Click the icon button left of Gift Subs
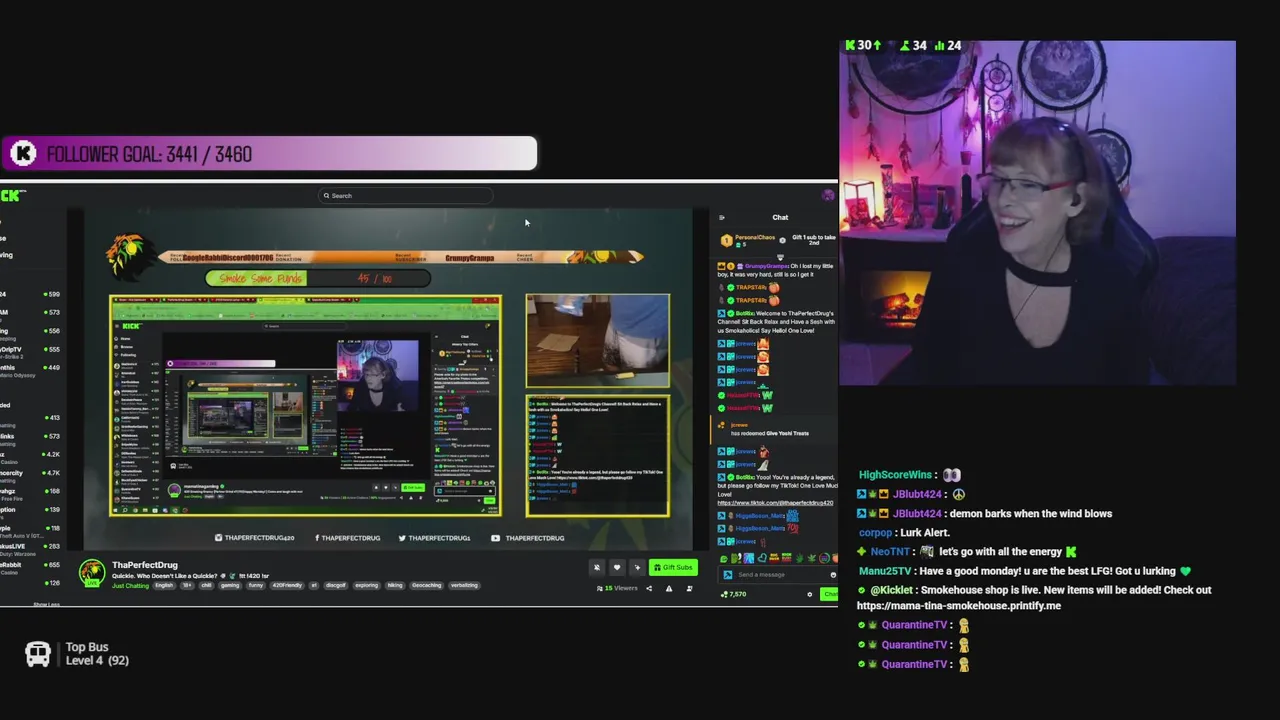 click(637, 567)
